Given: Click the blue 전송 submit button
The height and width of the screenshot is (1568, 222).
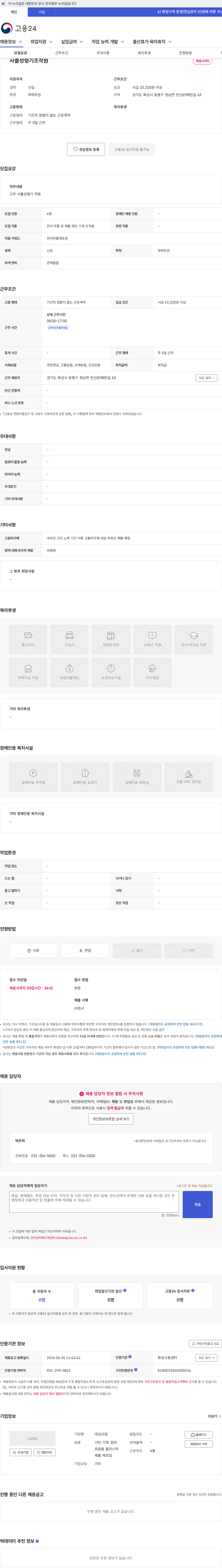Looking at the screenshot, I should pyautogui.click(x=198, y=1205).
